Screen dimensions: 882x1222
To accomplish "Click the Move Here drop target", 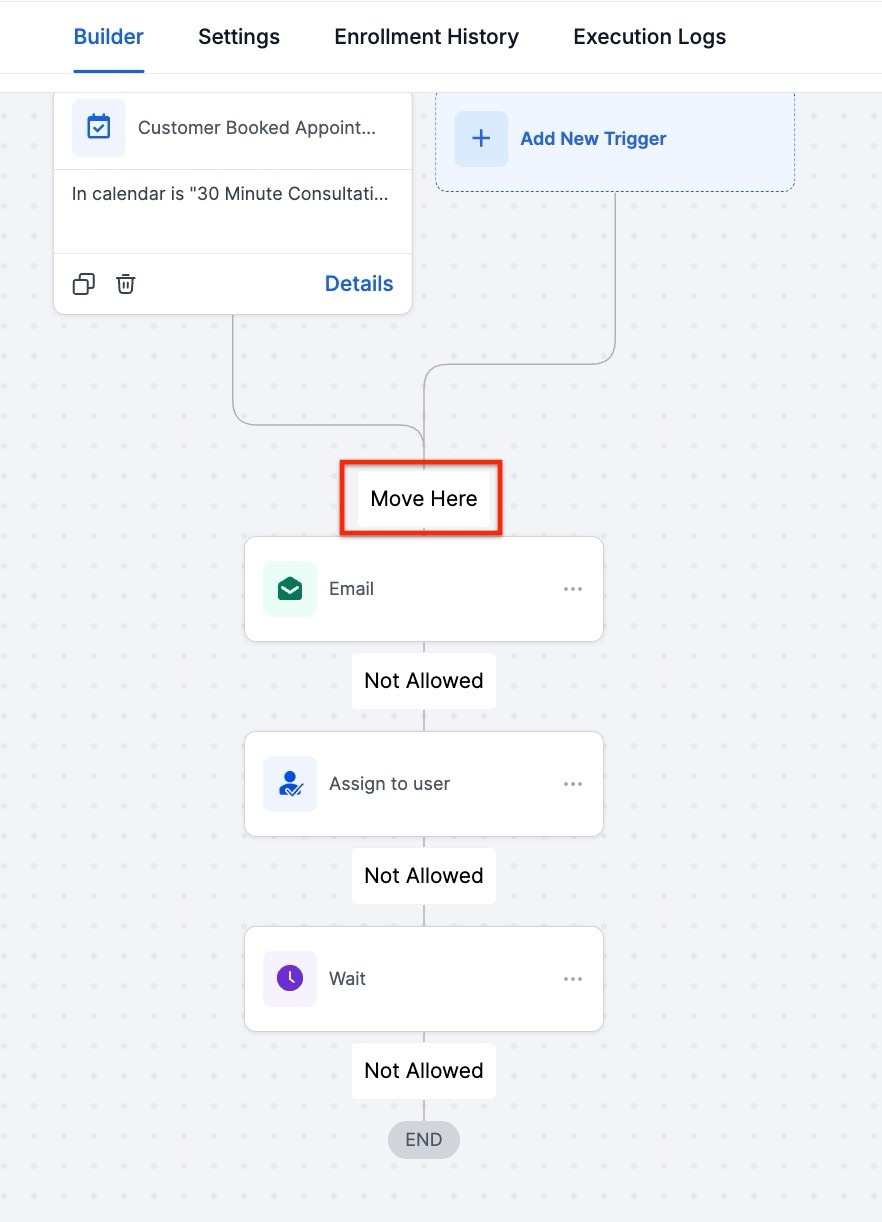I will 423,498.
